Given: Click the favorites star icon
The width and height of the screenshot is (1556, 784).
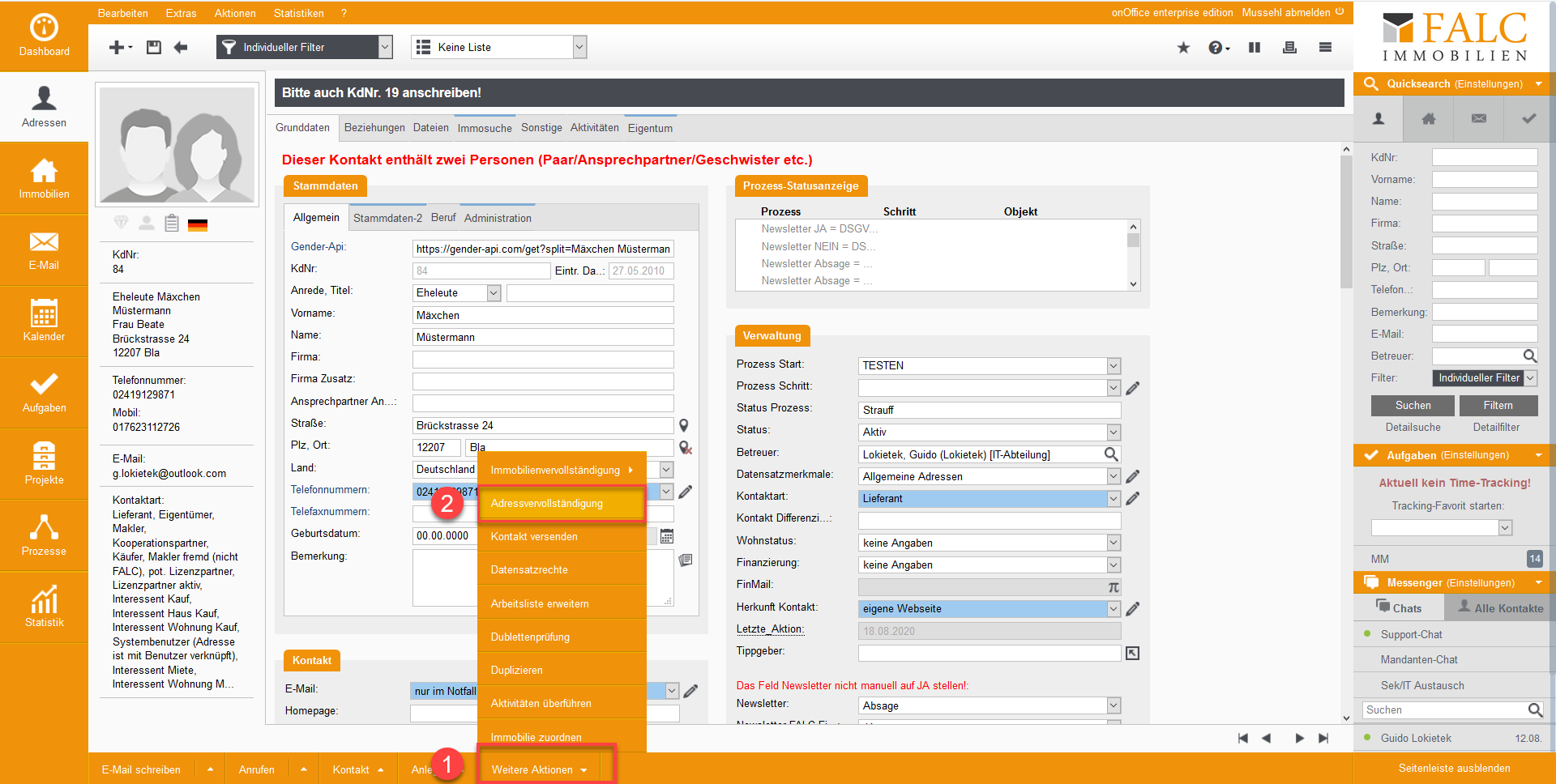Looking at the screenshot, I should [1183, 48].
